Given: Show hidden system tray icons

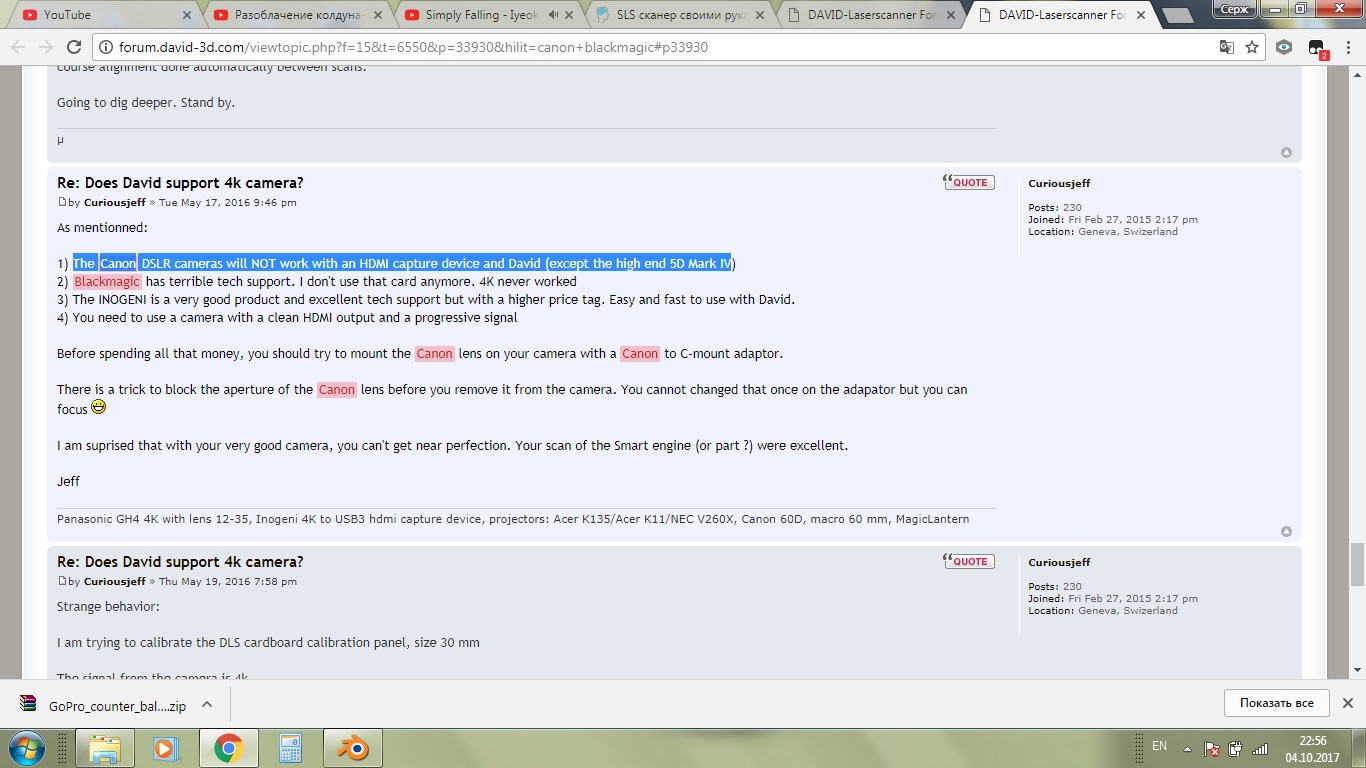Looking at the screenshot, I should (1187, 747).
